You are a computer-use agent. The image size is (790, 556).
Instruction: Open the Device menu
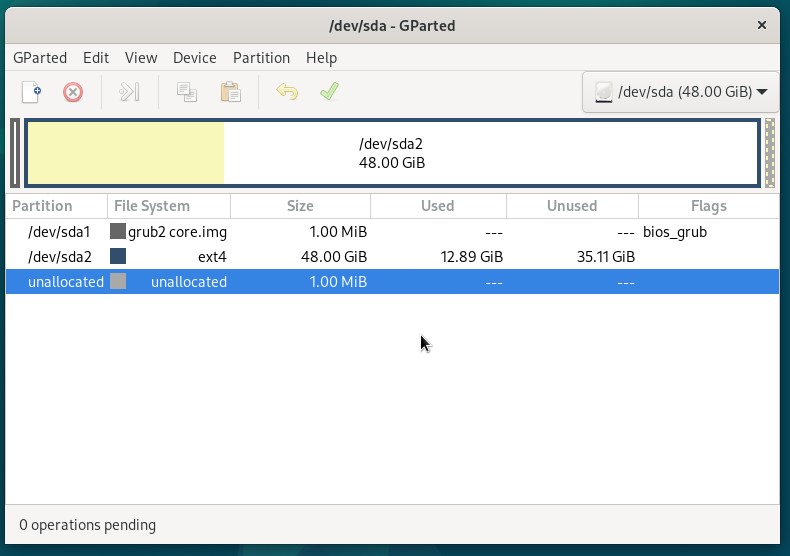pyautogui.click(x=194, y=58)
